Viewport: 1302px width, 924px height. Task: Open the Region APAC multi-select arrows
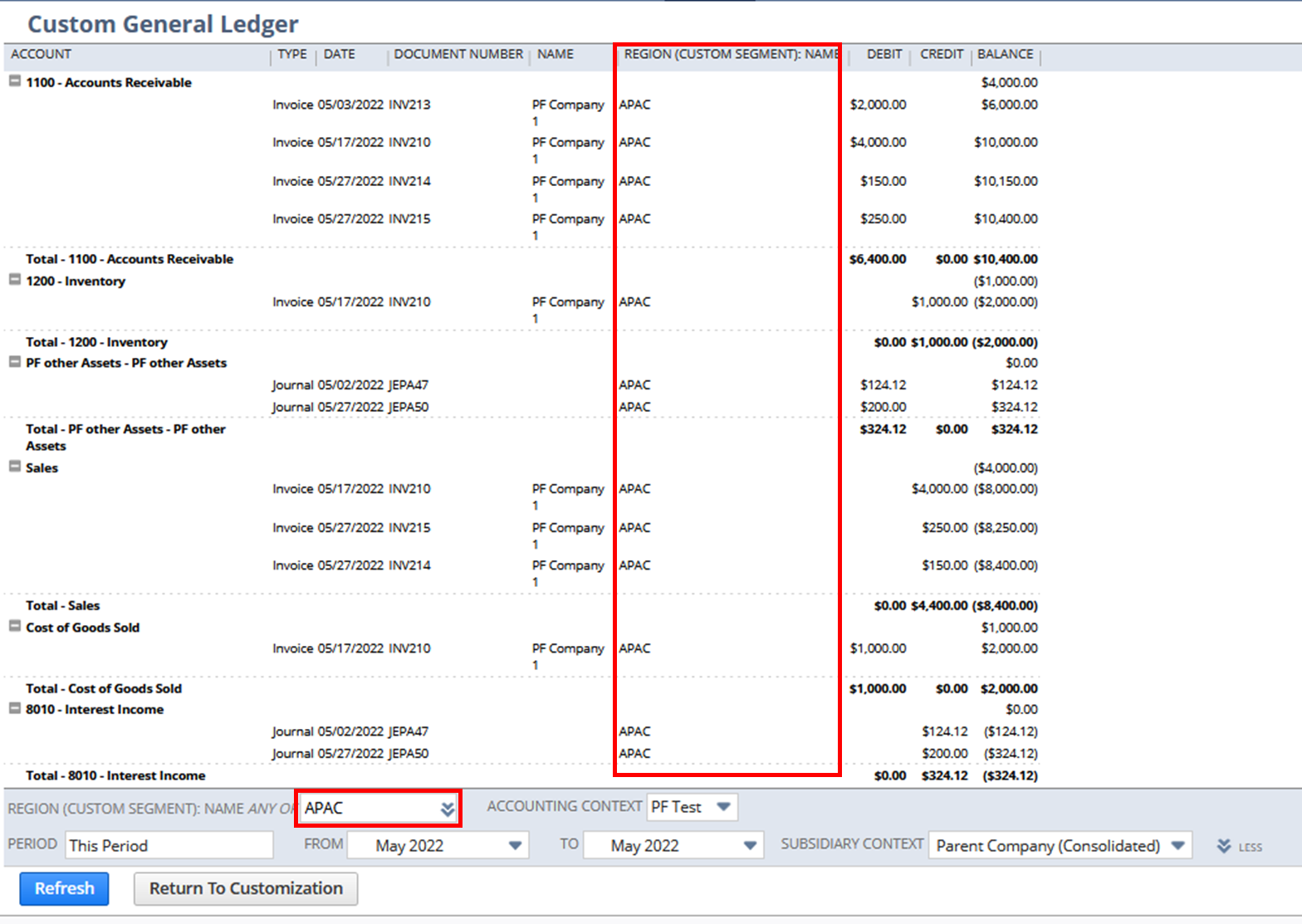[448, 809]
